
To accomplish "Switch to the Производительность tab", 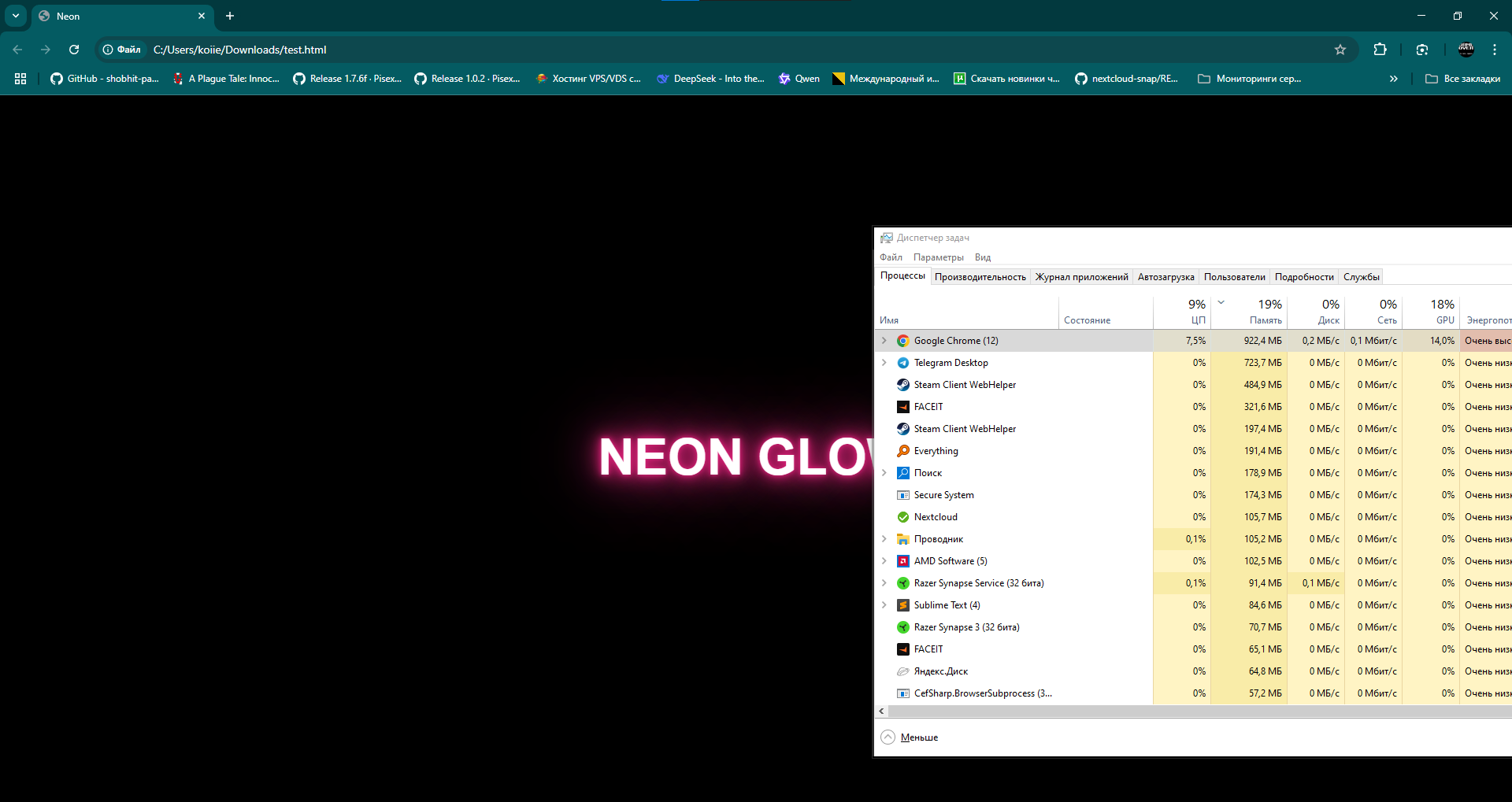I will 980,277.
